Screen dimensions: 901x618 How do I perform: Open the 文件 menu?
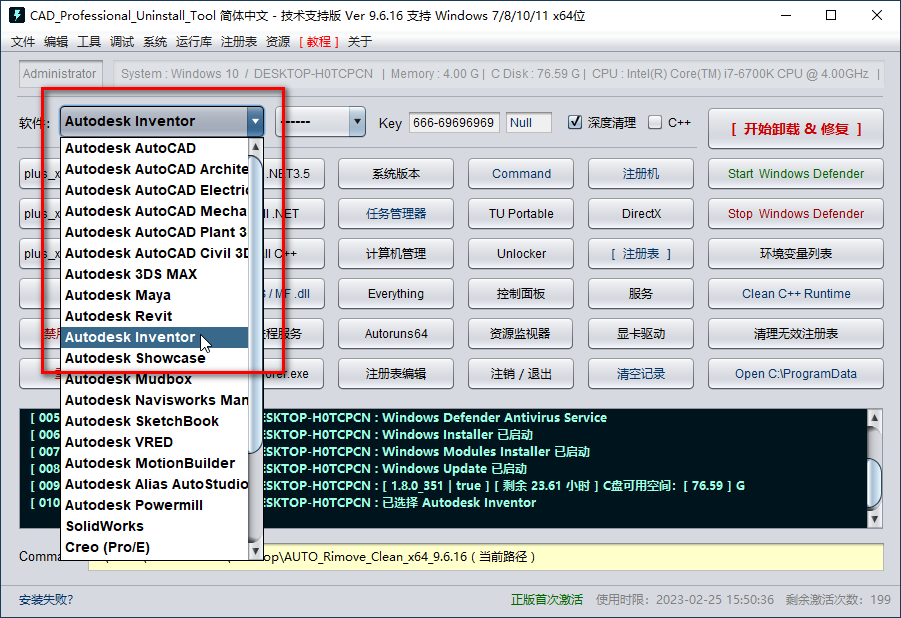(x=23, y=41)
